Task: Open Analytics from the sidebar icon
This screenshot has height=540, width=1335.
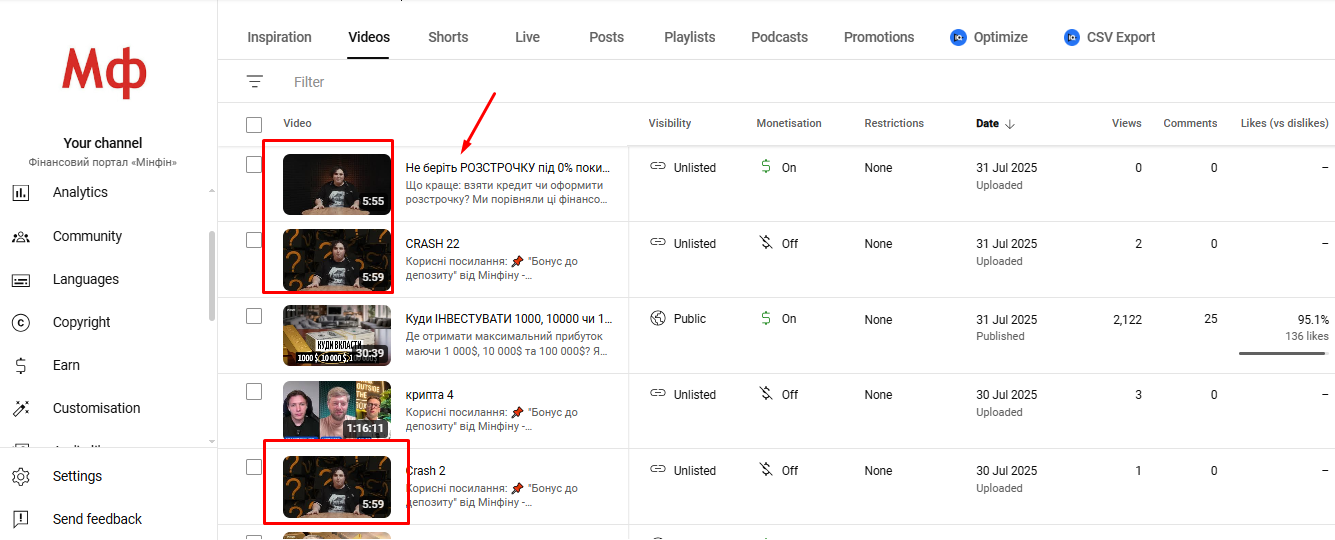Action: tap(20, 193)
